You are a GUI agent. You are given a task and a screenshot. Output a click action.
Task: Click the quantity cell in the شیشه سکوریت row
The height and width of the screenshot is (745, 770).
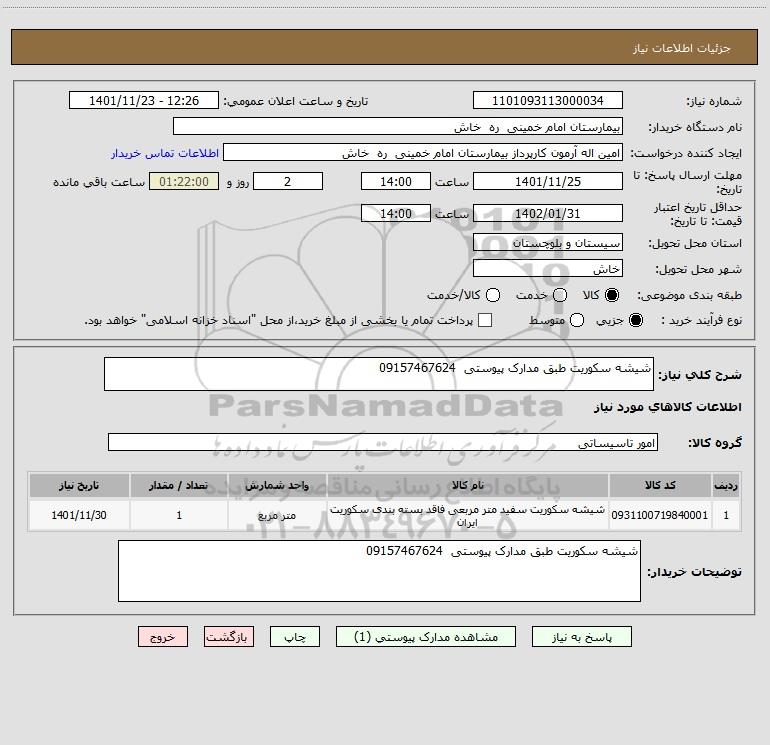point(179,515)
